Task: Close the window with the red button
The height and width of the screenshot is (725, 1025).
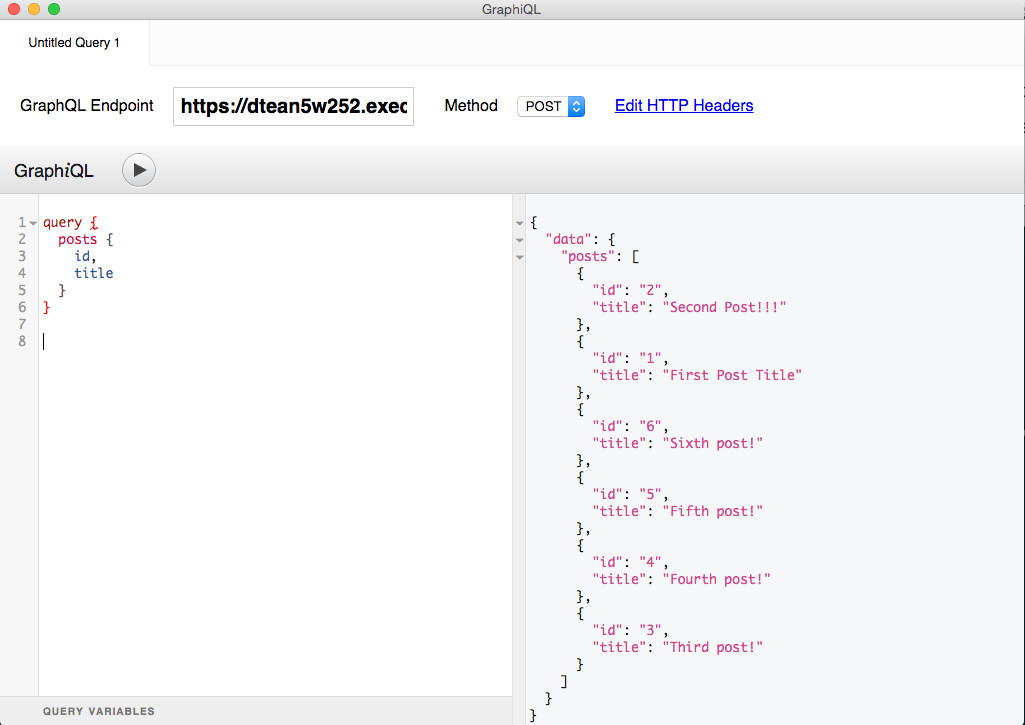Action: tap(14, 9)
